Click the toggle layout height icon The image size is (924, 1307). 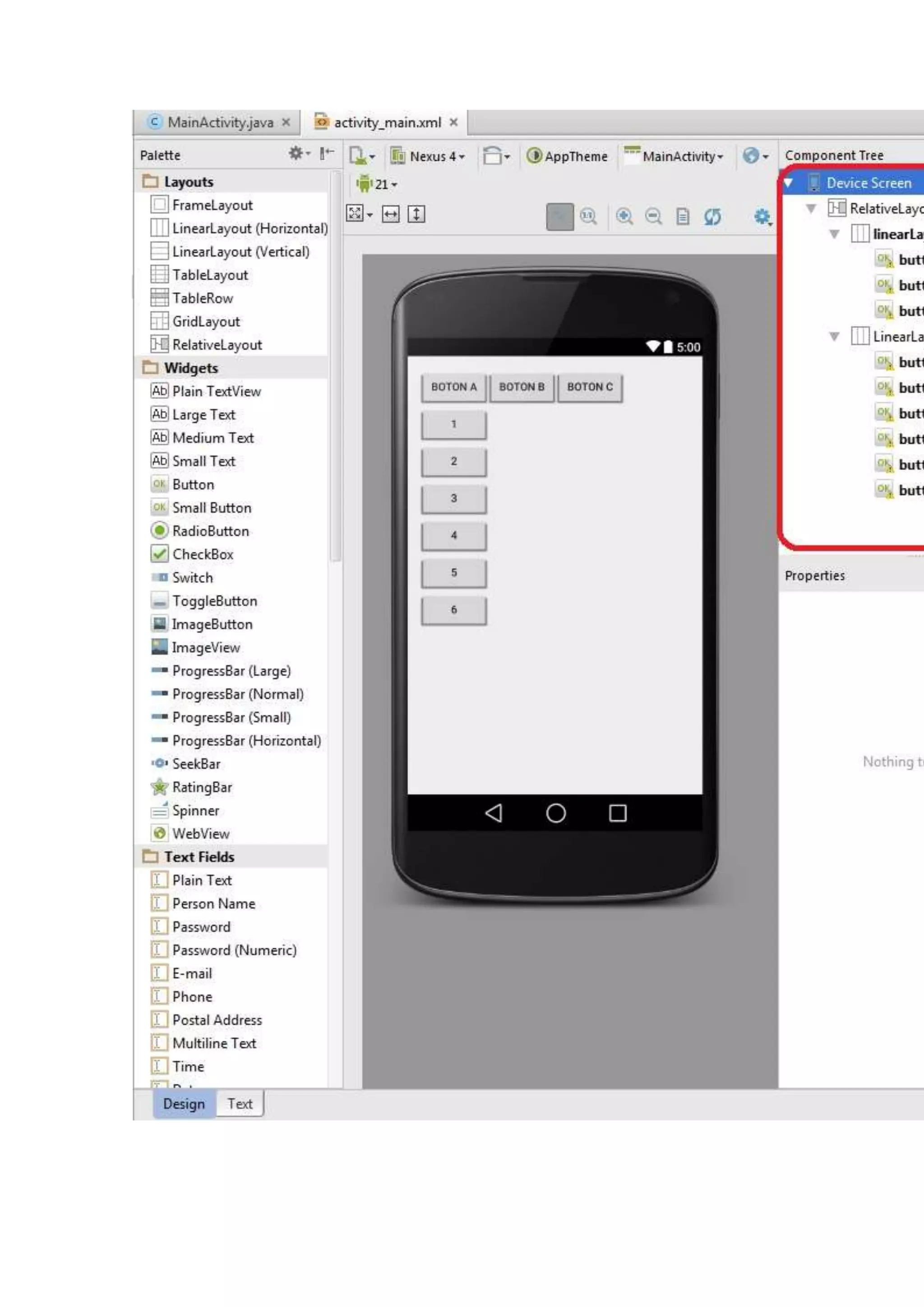click(x=416, y=215)
